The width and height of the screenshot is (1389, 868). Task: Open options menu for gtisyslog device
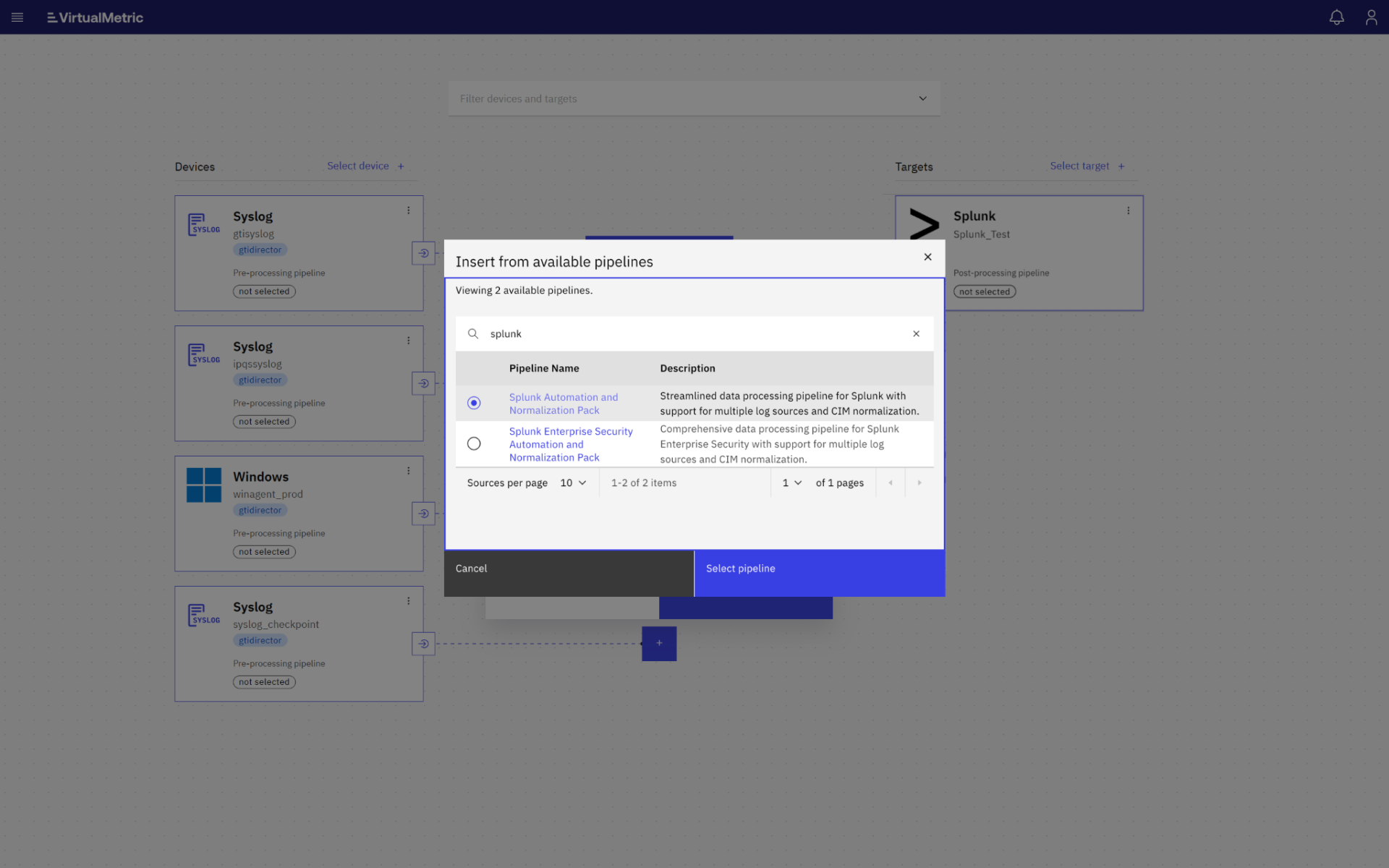click(x=408, y=210)
